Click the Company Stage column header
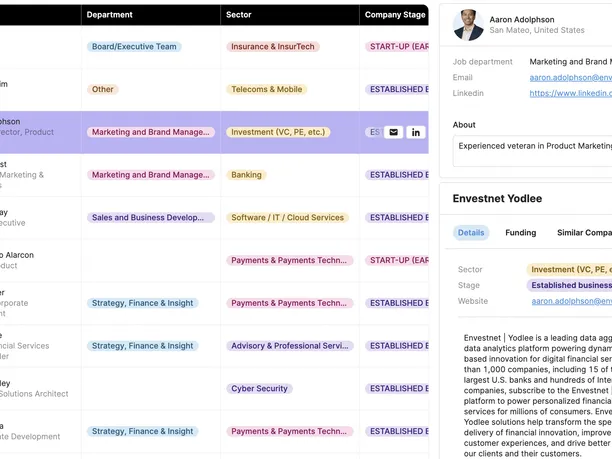The image size is (612, 459). 395,15
